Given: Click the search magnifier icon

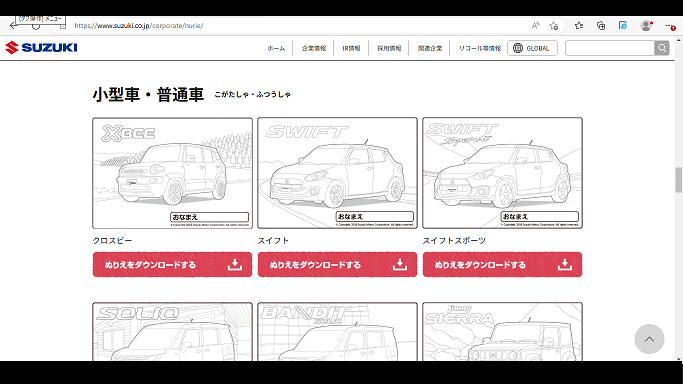Looking at the screenshot, I should click(x=662, y=48).
